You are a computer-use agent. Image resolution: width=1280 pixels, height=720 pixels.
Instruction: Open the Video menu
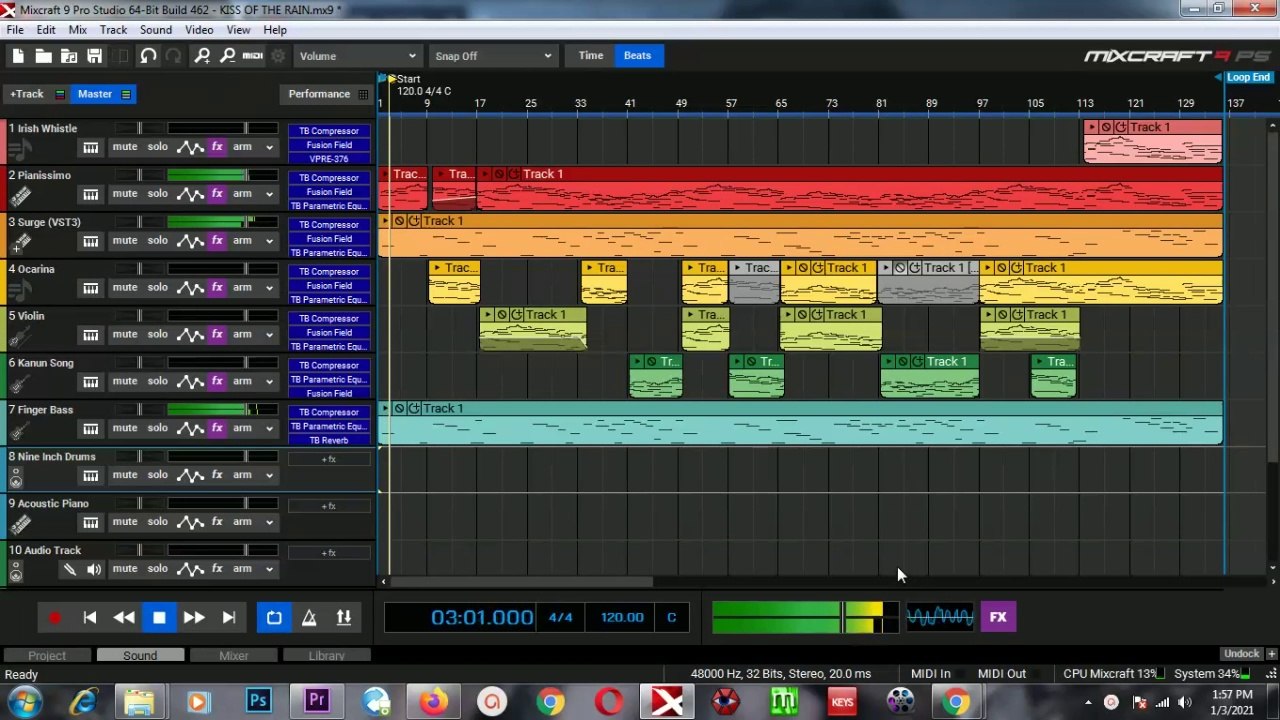point(199,30)
